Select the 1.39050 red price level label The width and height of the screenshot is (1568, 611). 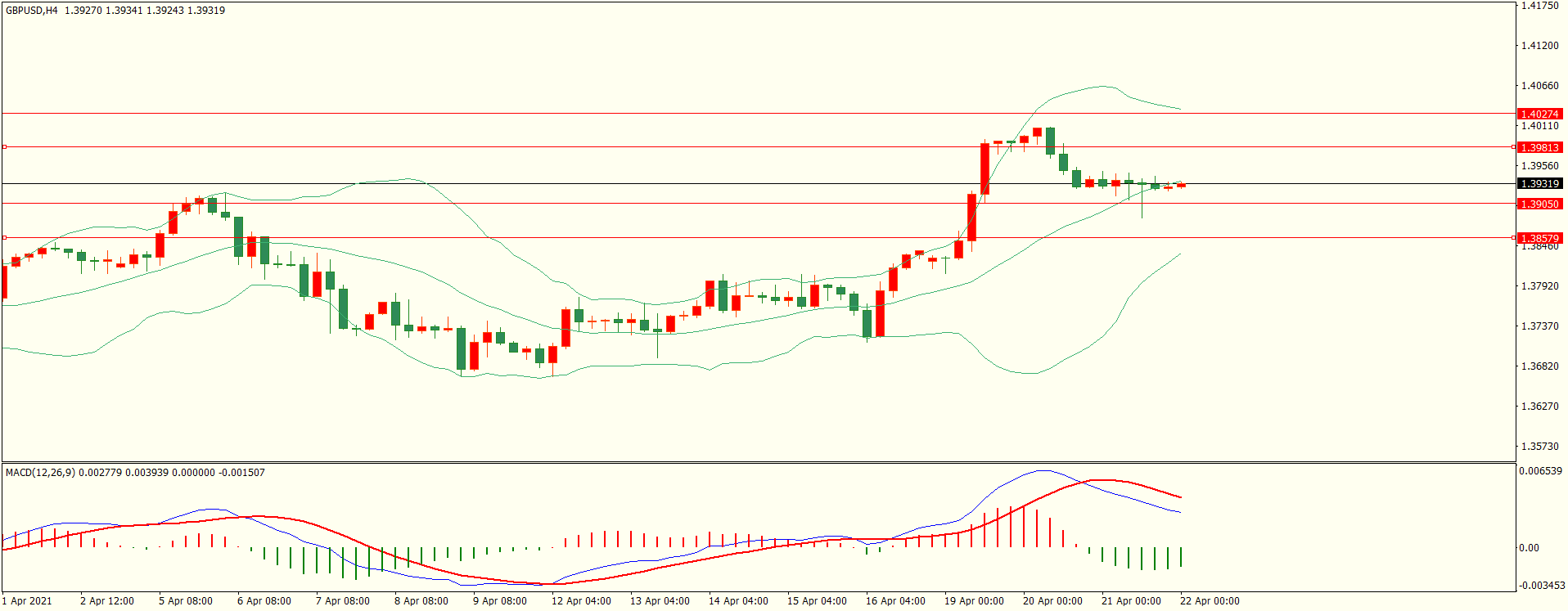click(1539, 204)
